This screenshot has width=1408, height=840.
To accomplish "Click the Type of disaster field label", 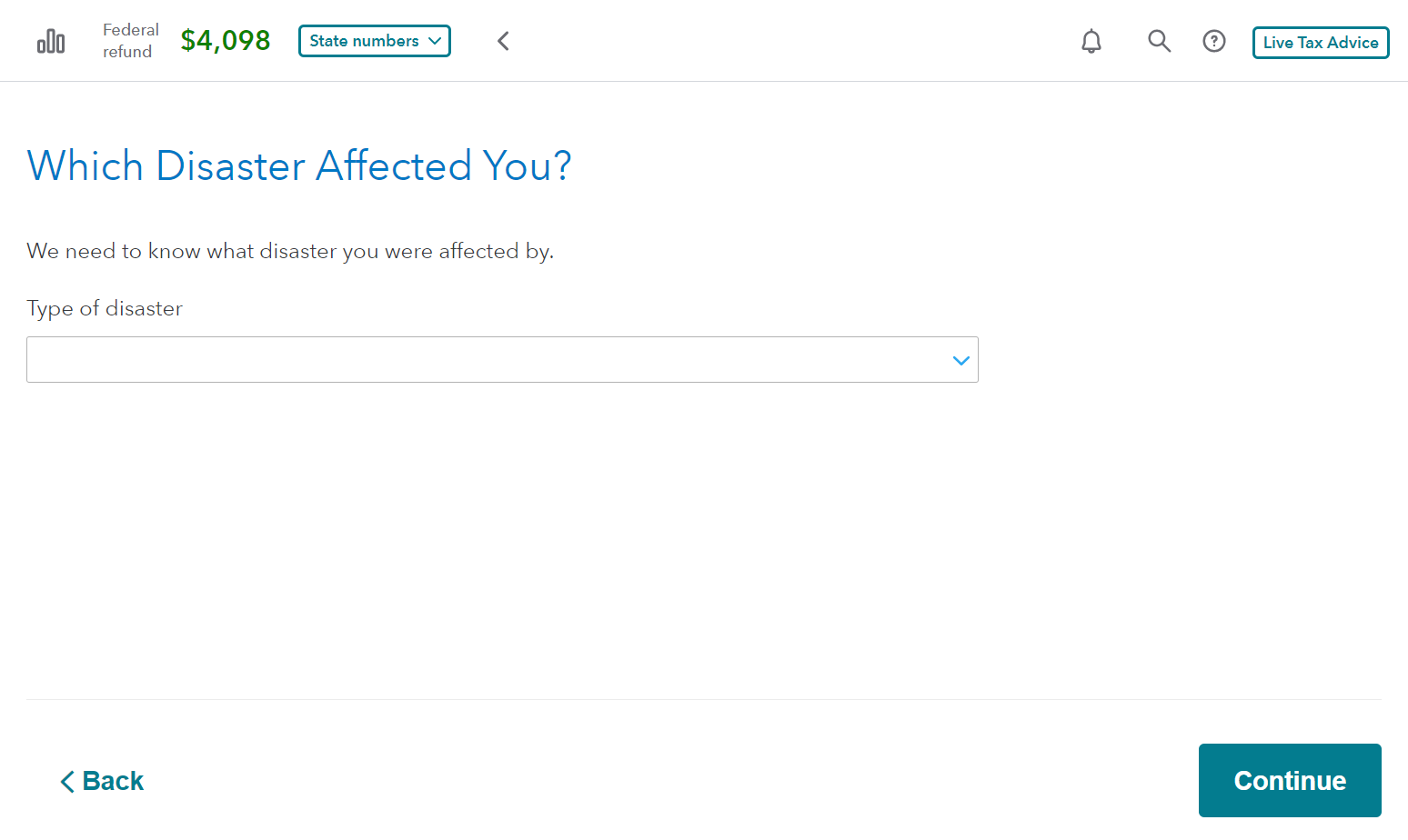I will coord(105,309).
